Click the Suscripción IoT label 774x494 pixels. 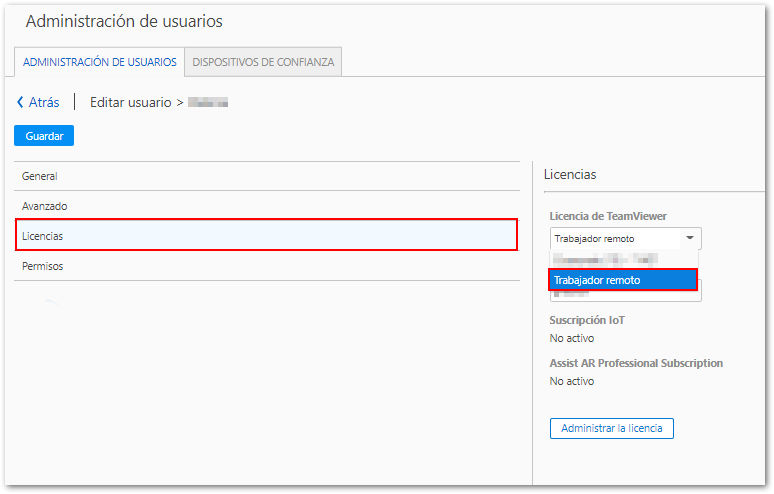(587, 320)
